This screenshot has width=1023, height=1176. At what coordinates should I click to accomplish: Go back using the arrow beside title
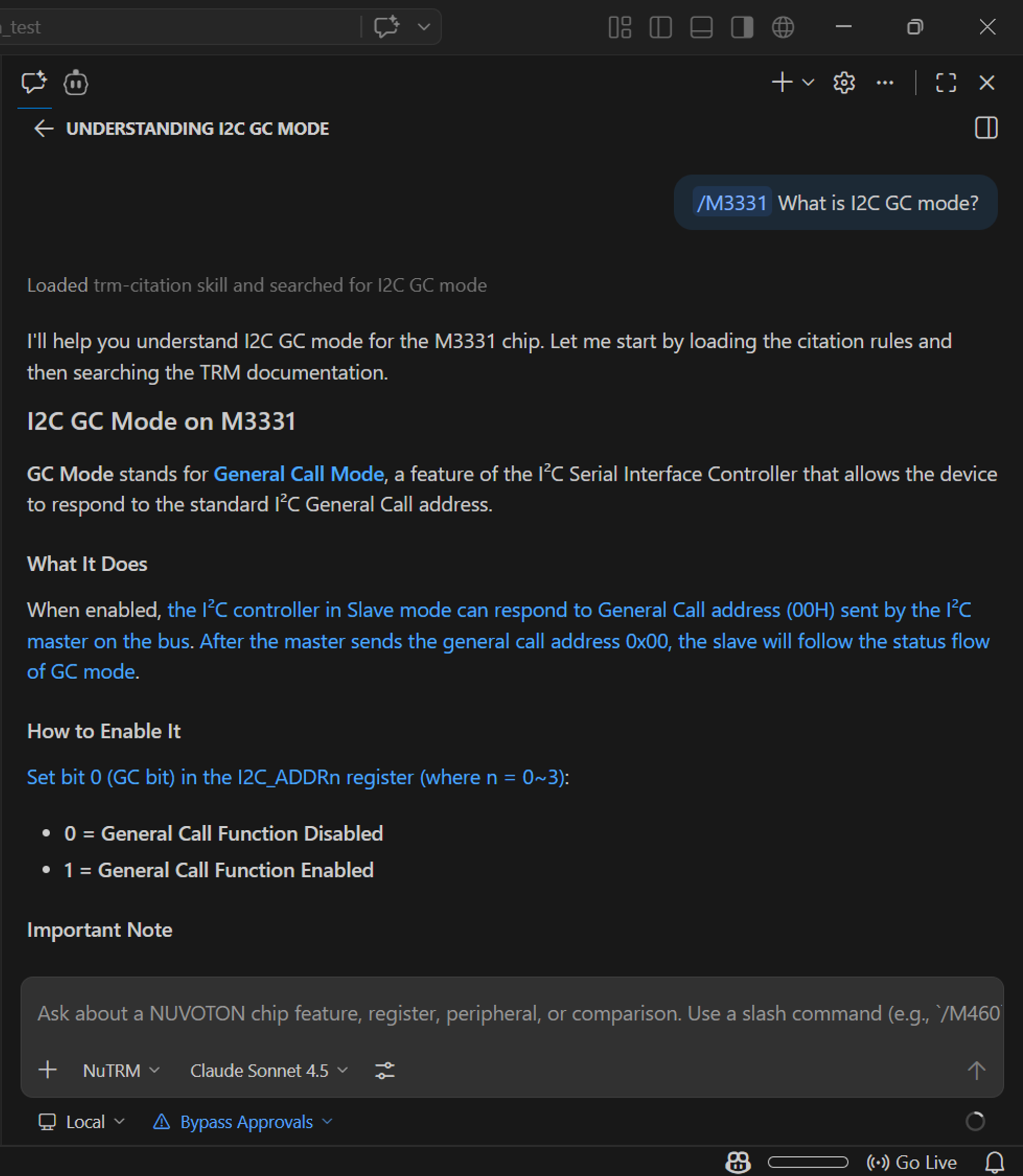click(44, 128)
